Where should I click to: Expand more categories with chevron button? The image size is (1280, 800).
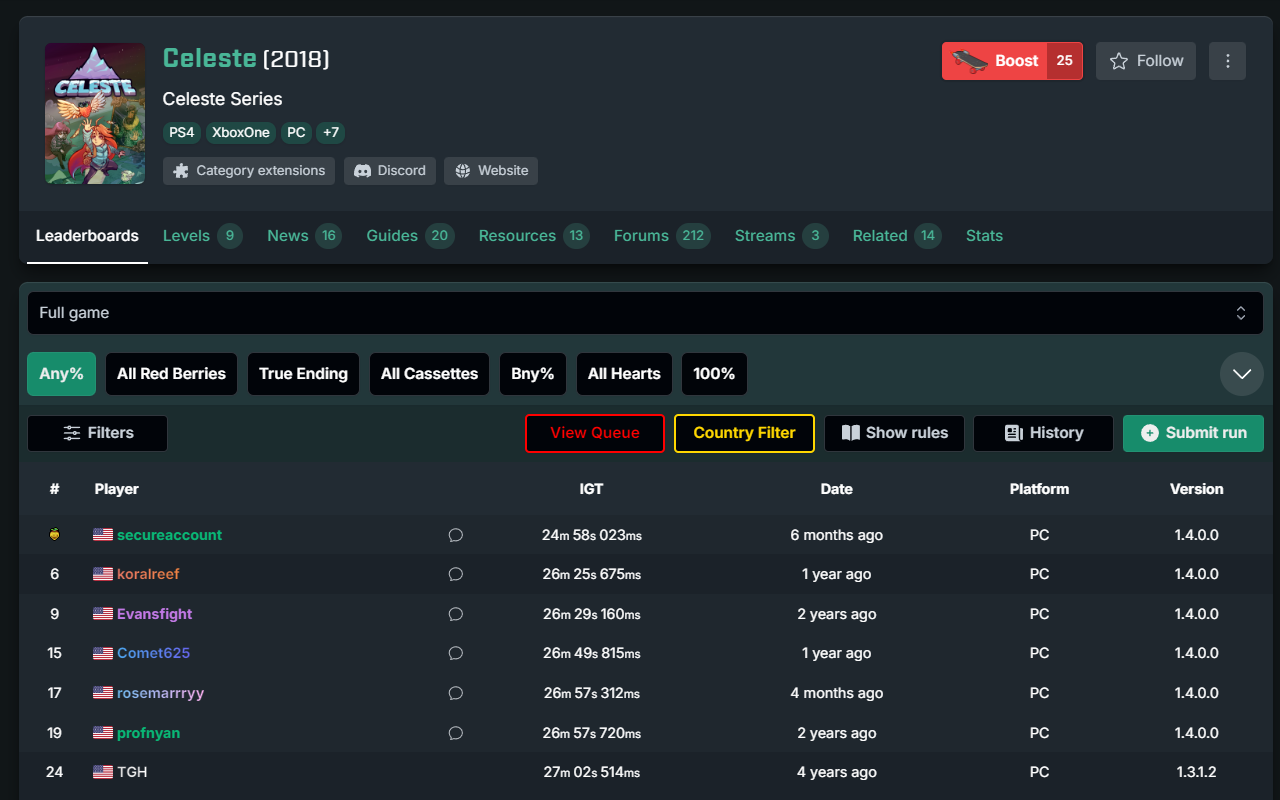(1241, 374)
